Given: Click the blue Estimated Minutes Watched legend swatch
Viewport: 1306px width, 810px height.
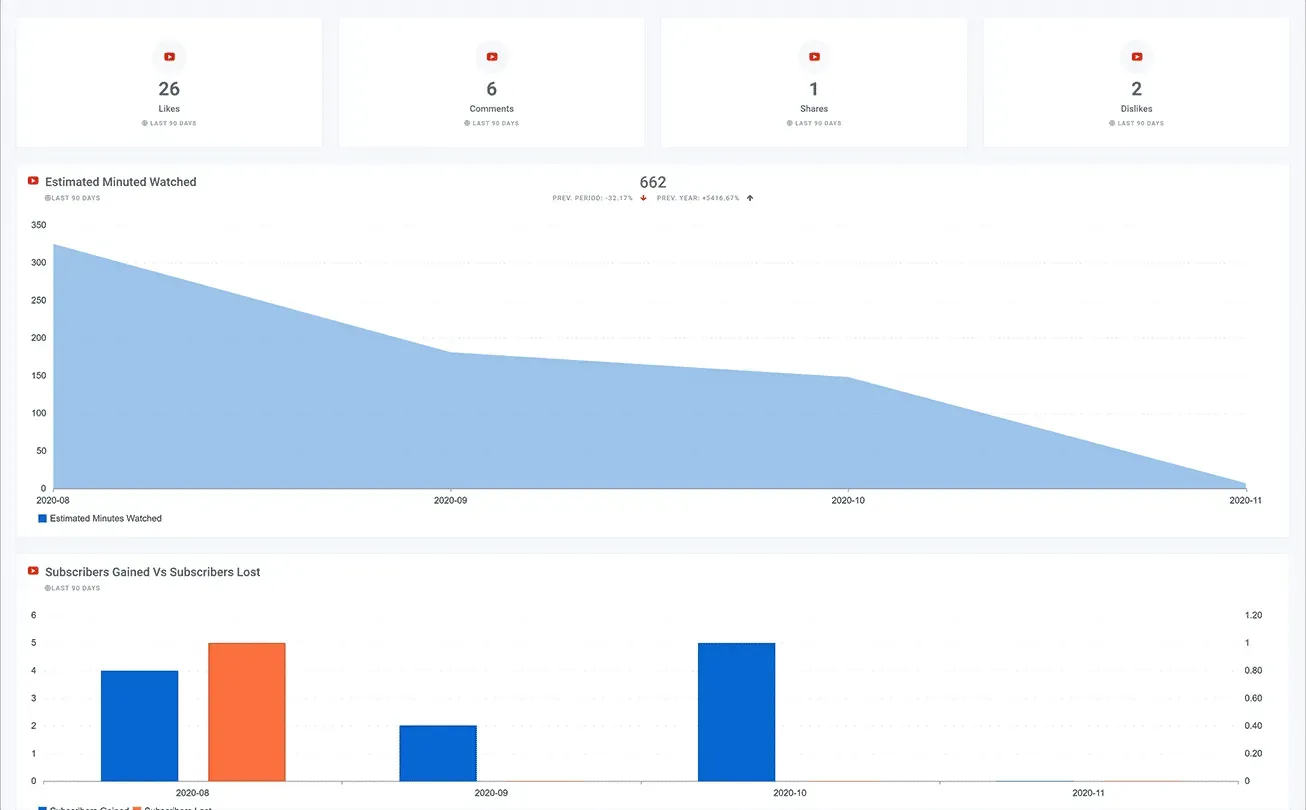Looking at the screenshot, I should tap(42, 519).
